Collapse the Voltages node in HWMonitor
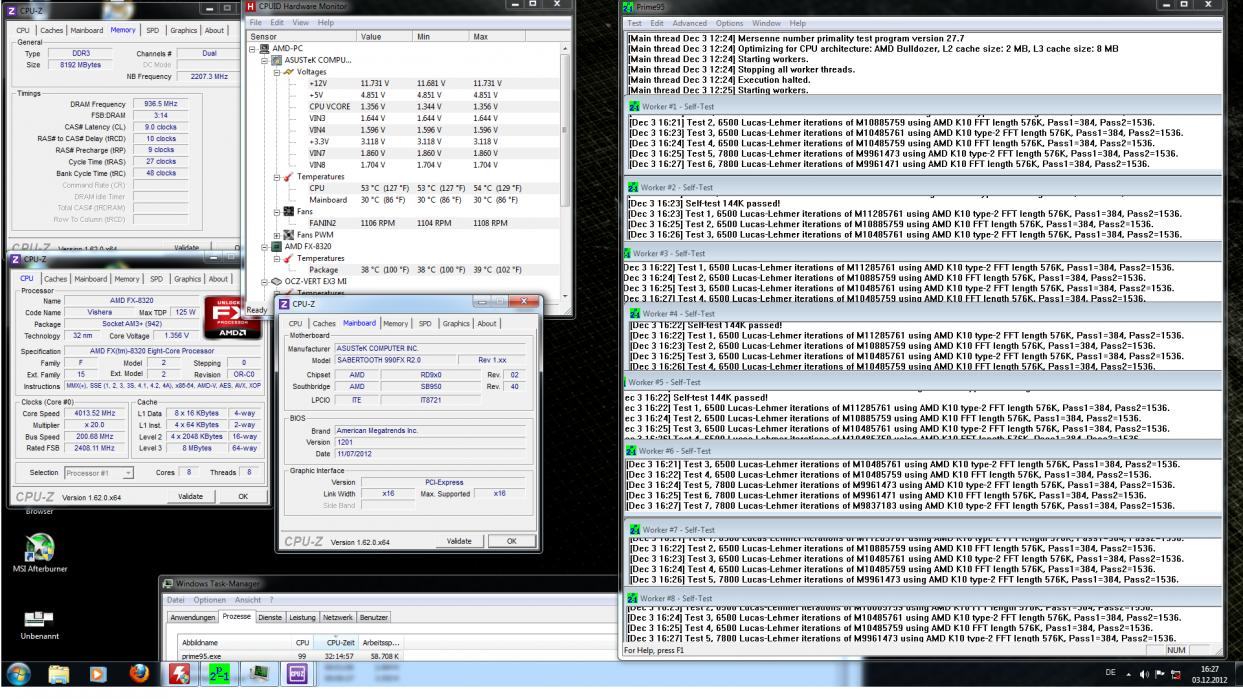Viewport: 1243px width, 699px height. click(278, 73)
